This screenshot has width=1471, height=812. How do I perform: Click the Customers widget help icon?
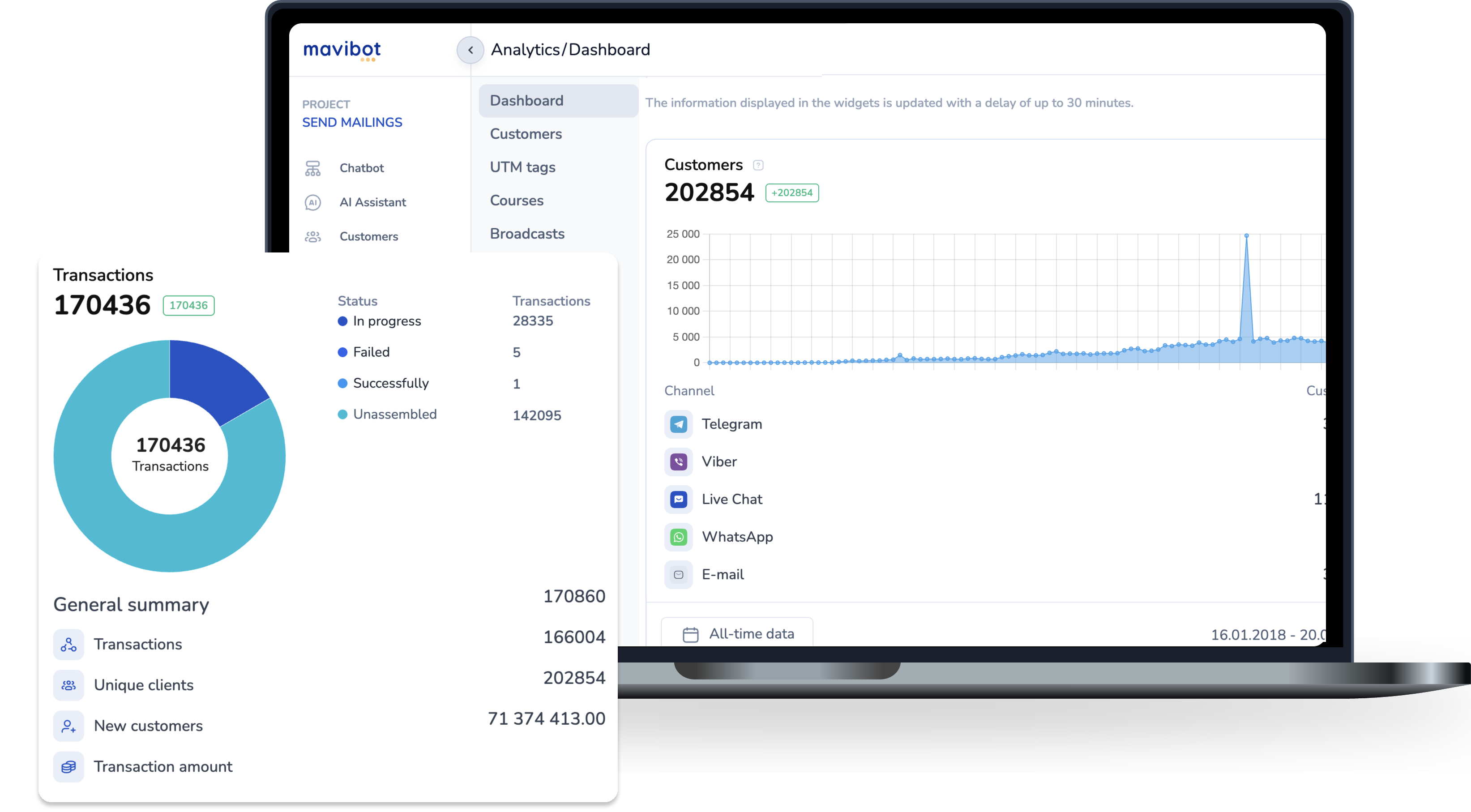pyautogui.click(x=758, y=165)
